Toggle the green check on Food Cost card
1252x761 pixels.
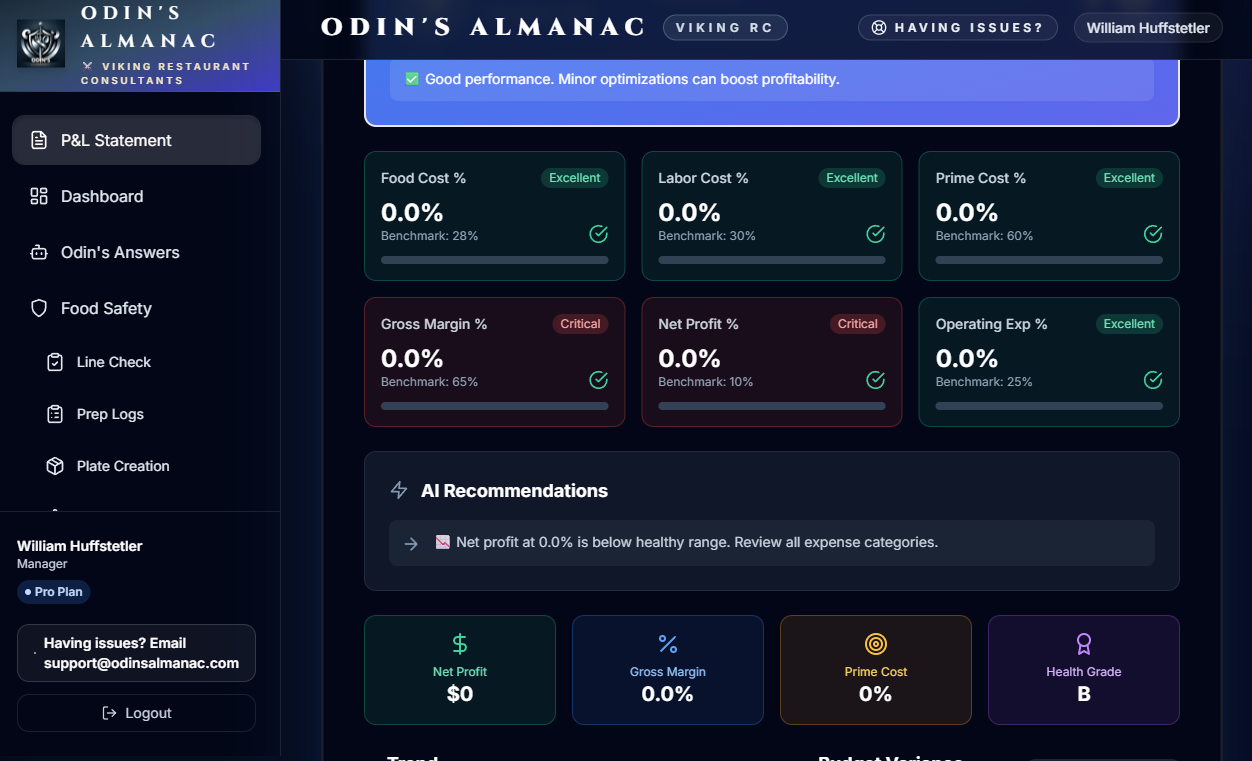598,233
